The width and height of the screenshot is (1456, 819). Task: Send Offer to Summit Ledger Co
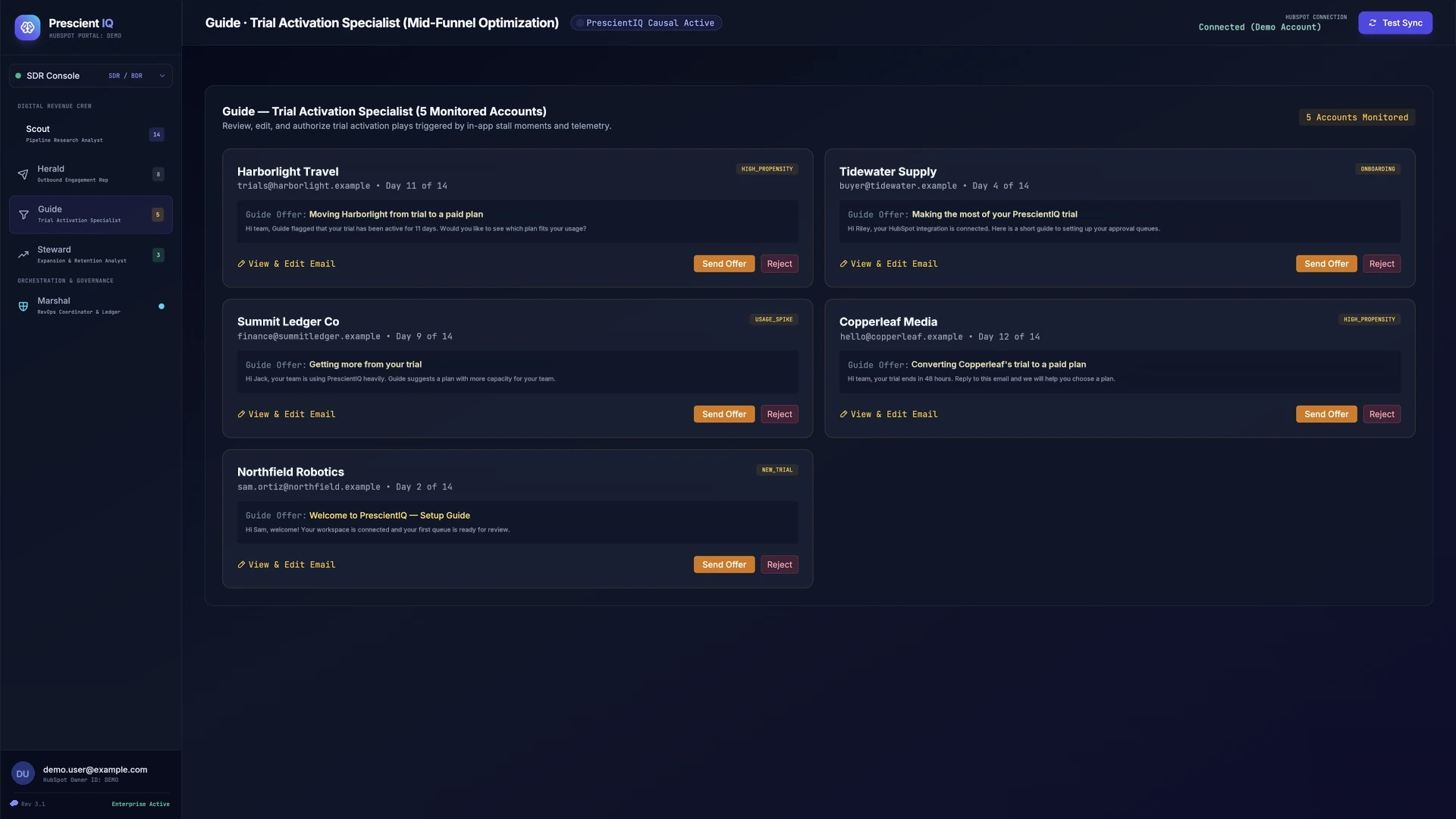[x=724, y=414]
